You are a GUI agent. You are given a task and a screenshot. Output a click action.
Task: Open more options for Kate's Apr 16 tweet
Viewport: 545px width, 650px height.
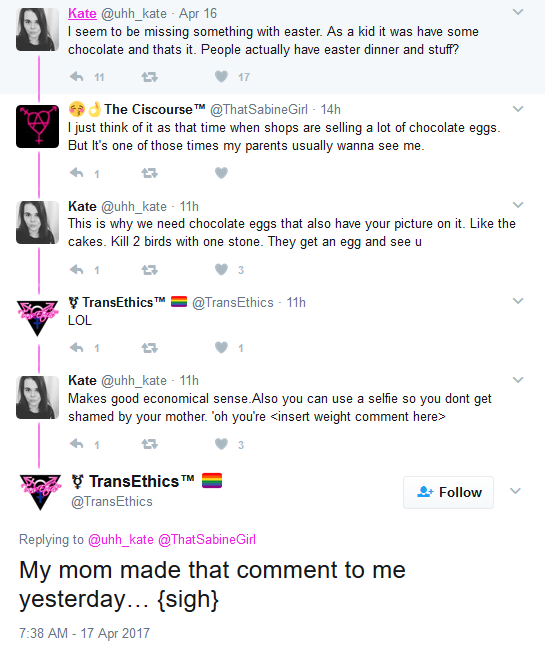pyautogui.click(x=518, y=12)
